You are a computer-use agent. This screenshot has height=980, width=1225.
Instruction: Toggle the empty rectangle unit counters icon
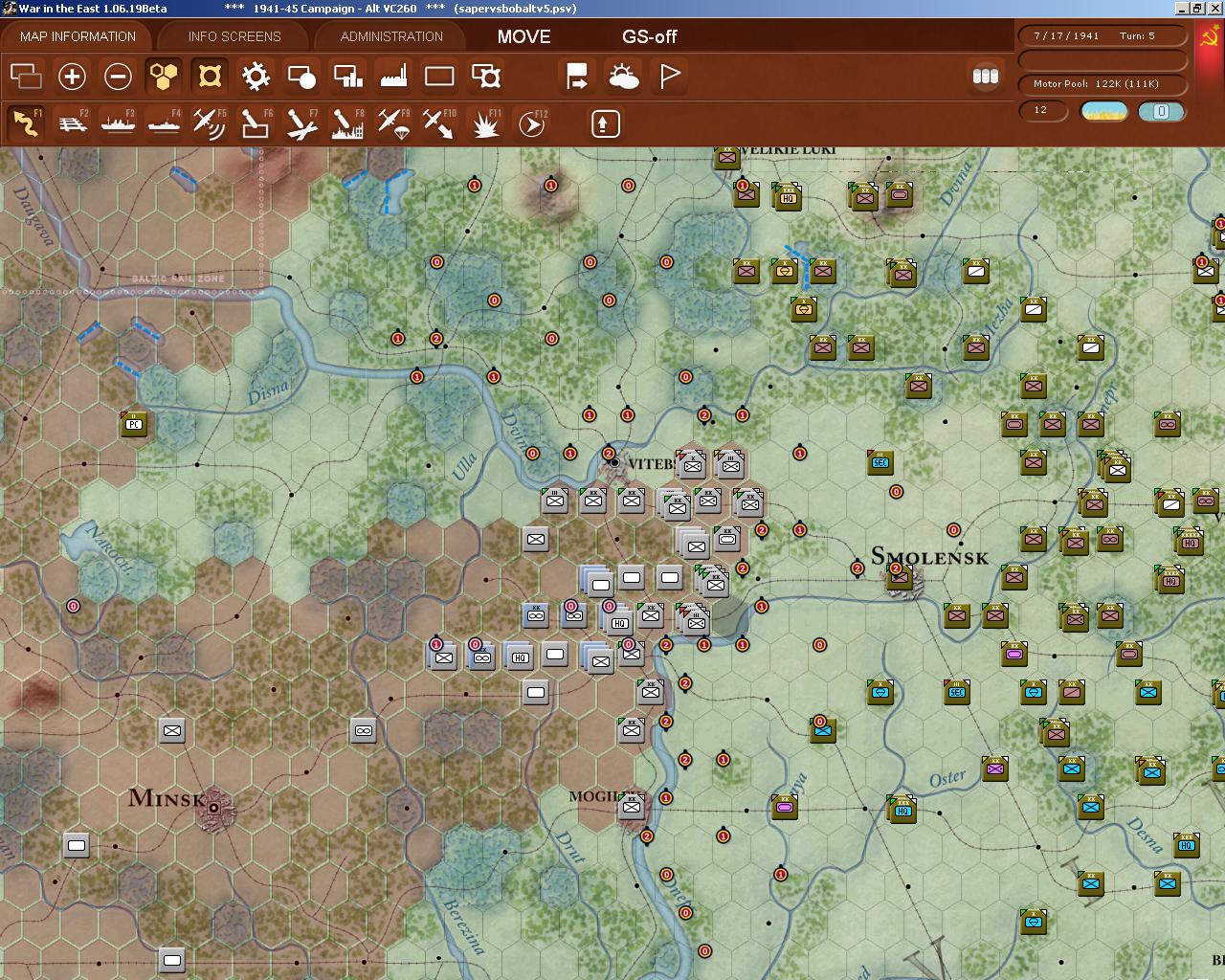tap(439, 76)
